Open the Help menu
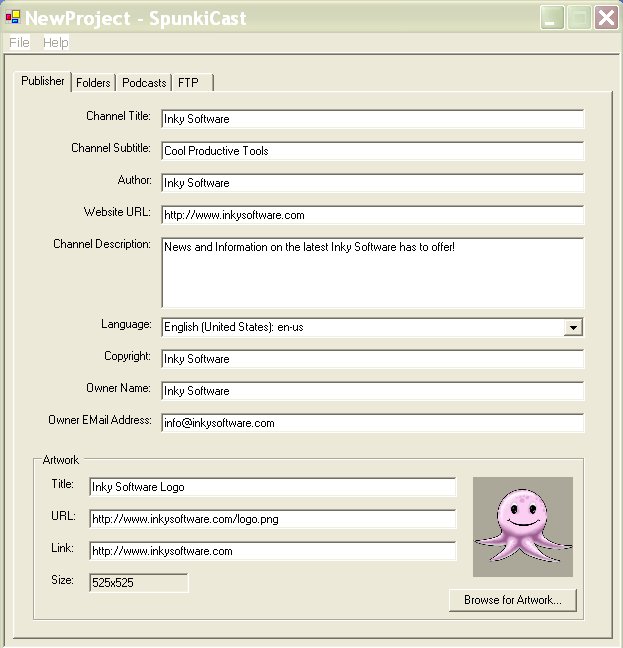 pyautogui.click(x=56, y=43)
